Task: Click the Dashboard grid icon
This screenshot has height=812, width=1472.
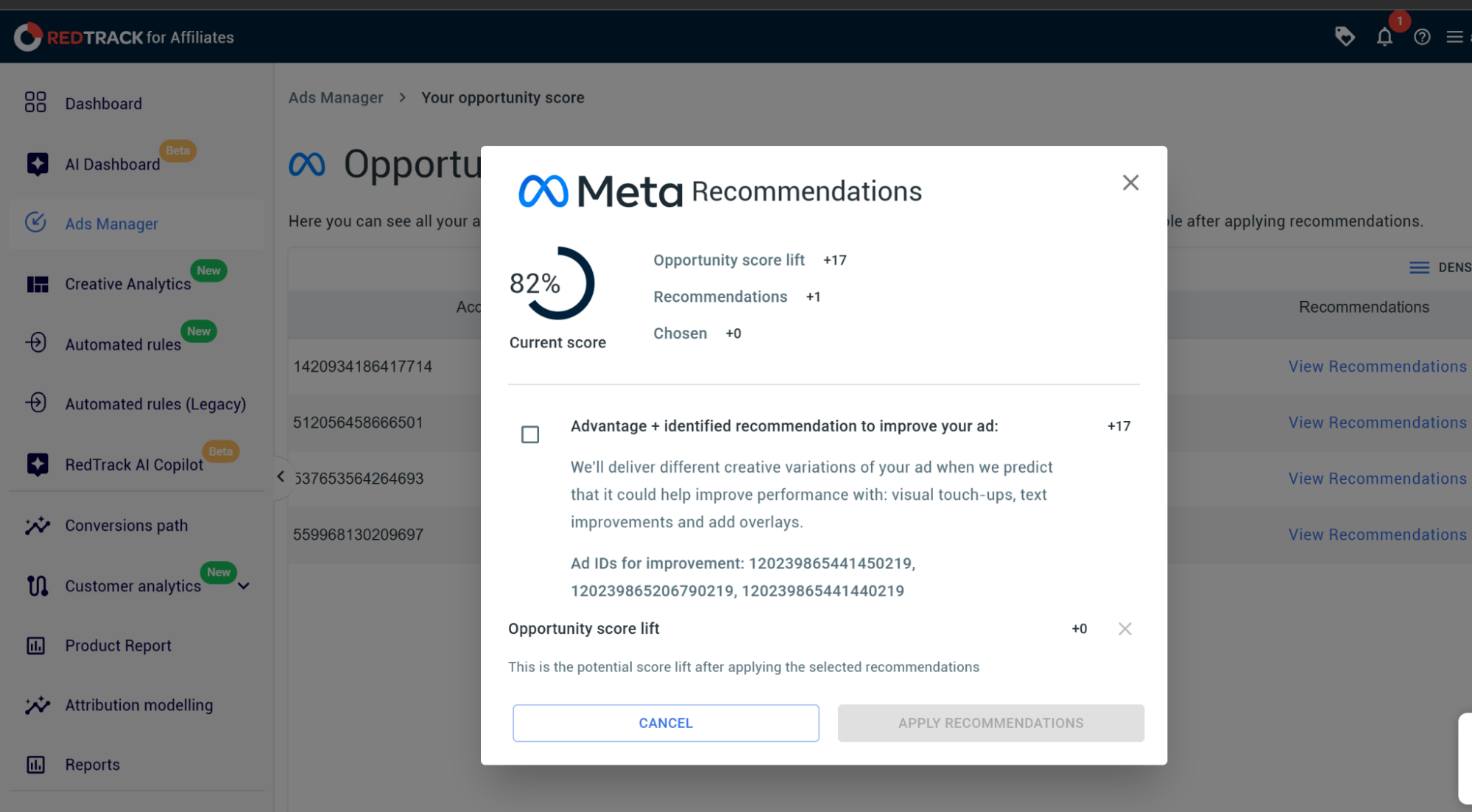Action: (x=35, y=102)
